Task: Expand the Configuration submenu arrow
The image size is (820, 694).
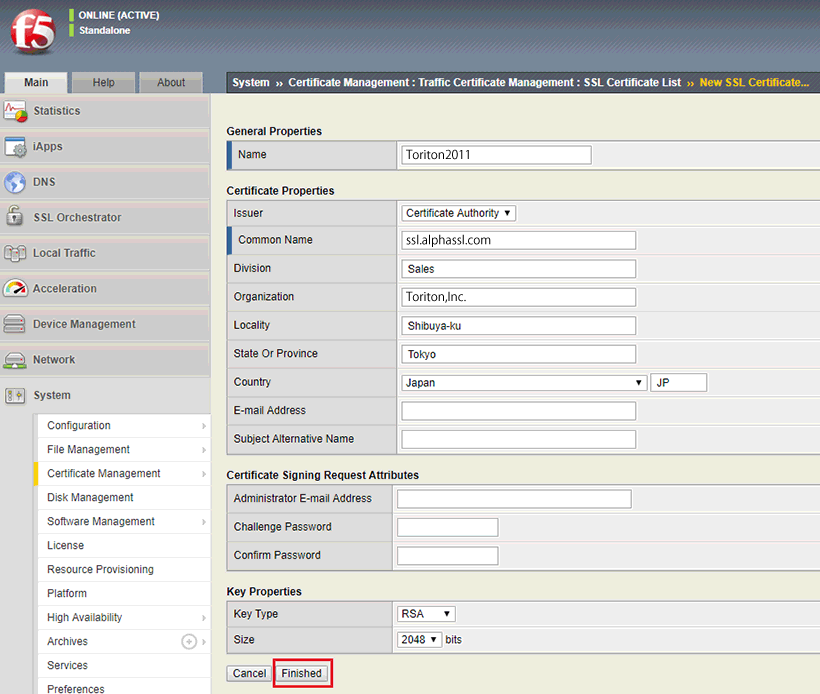Action: click(x=204, y=426)
